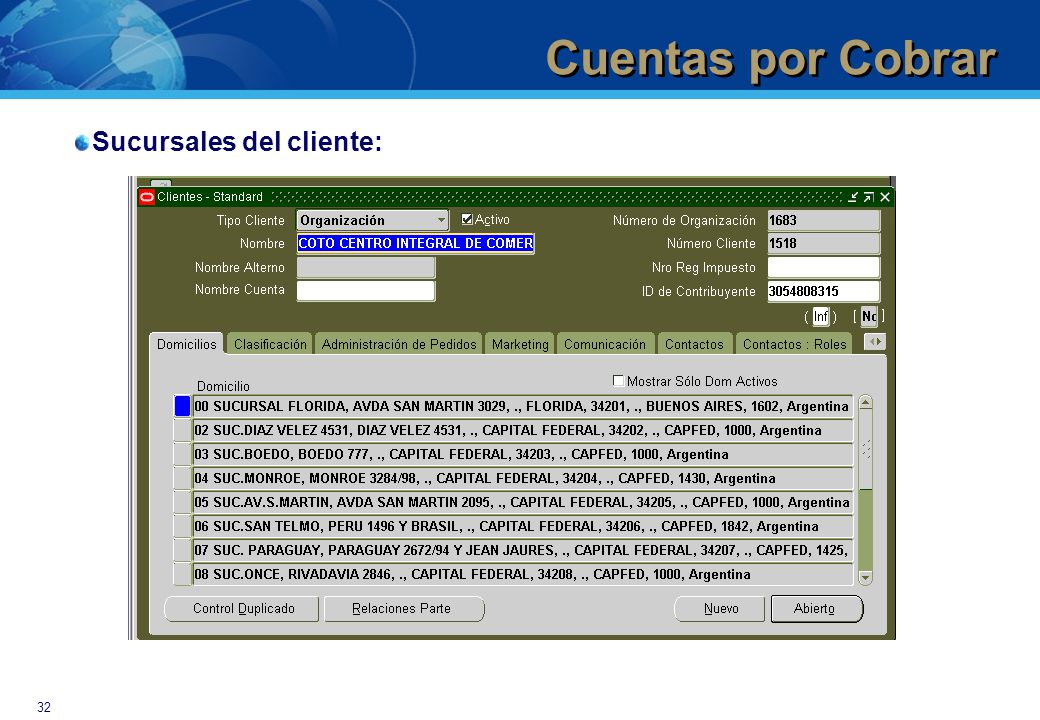Click the Número Cliente field

[824, 243]
